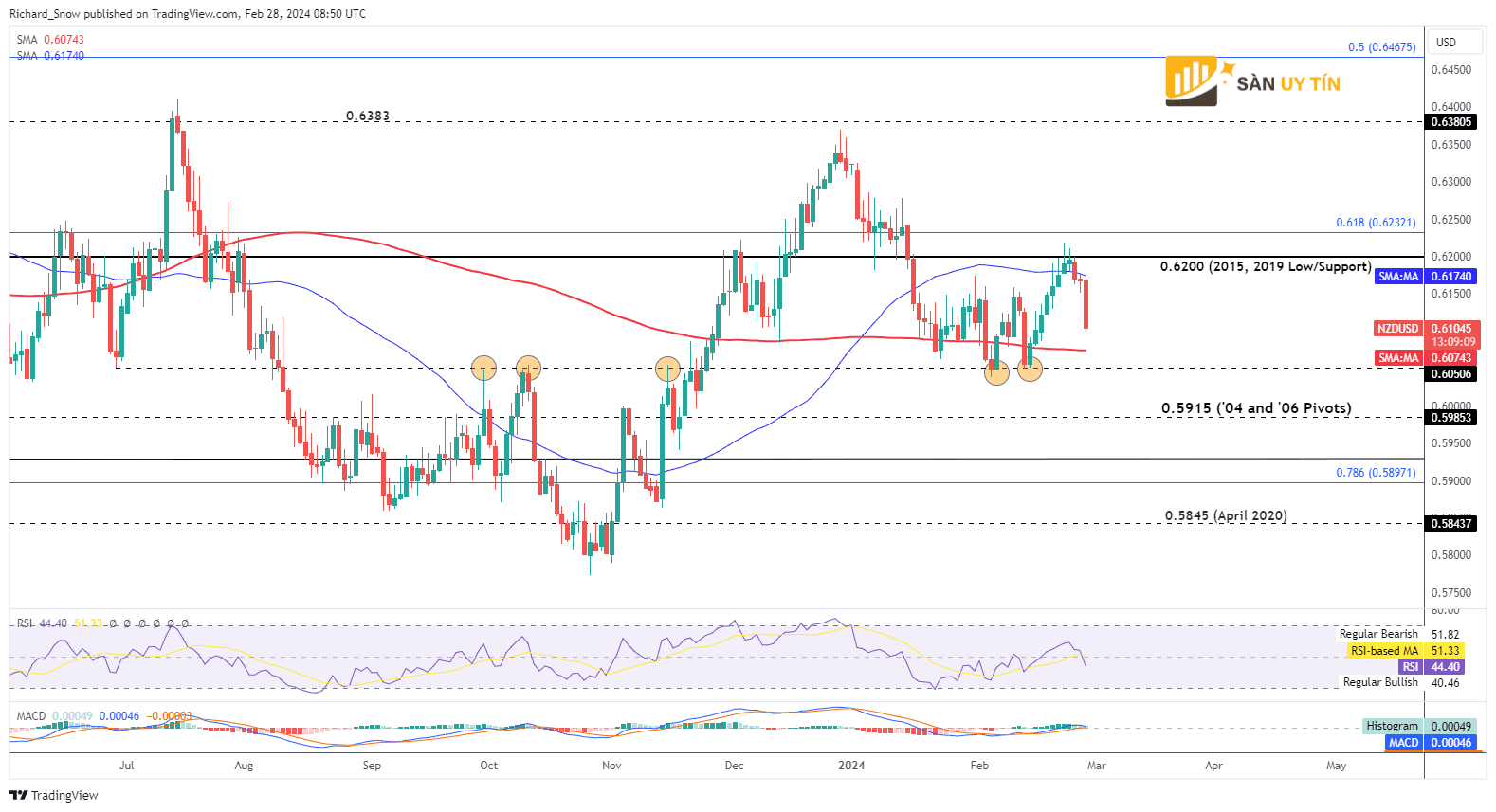The width and height of the screenshot is (1496, 812).
Task: Click the Aug label on time axis
Action: pyautogui.click(x=244, y=766)
